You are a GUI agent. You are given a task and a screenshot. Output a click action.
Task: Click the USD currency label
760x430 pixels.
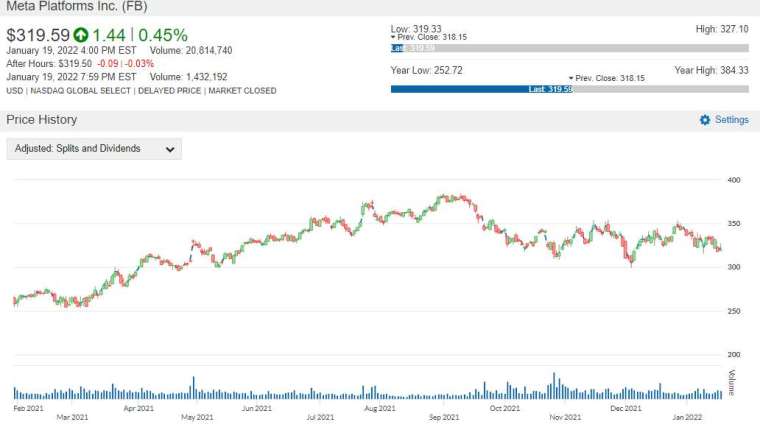point(15,91)
